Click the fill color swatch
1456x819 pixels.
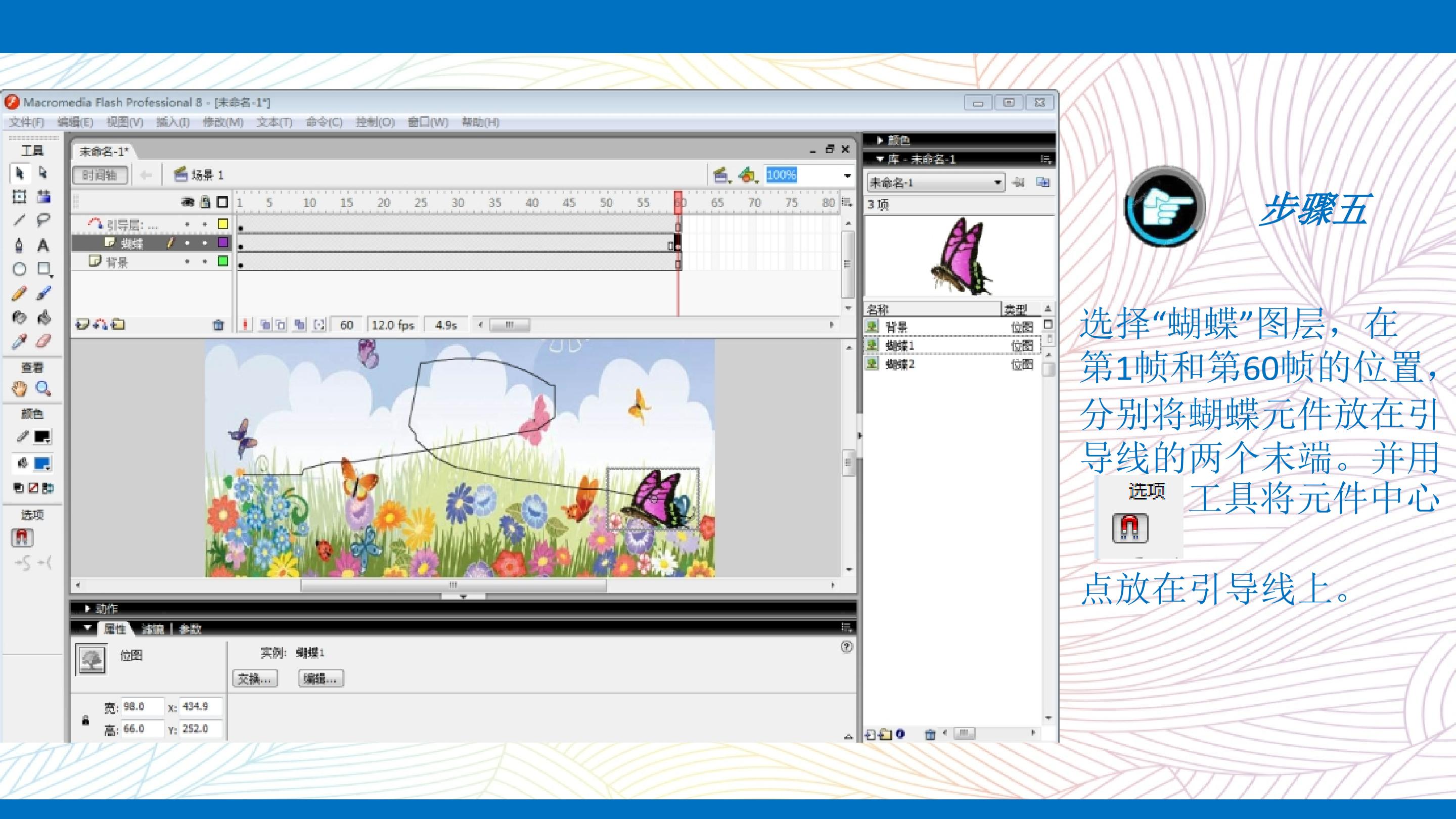(x=42, y=464)
